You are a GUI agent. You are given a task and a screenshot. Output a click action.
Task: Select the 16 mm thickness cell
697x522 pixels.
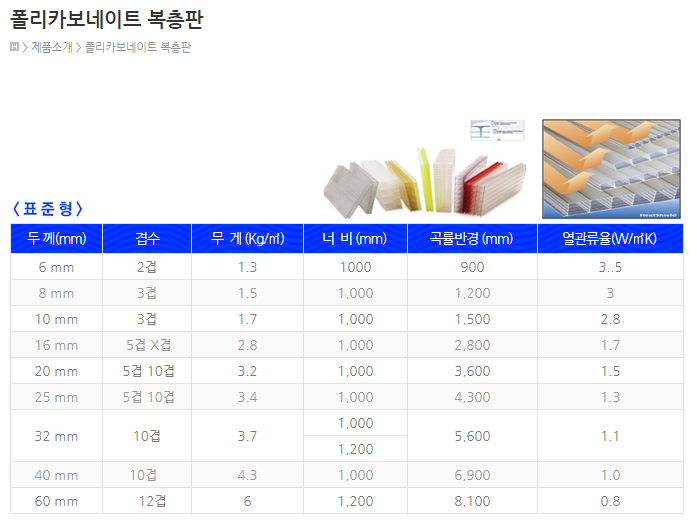pos(57,345)
